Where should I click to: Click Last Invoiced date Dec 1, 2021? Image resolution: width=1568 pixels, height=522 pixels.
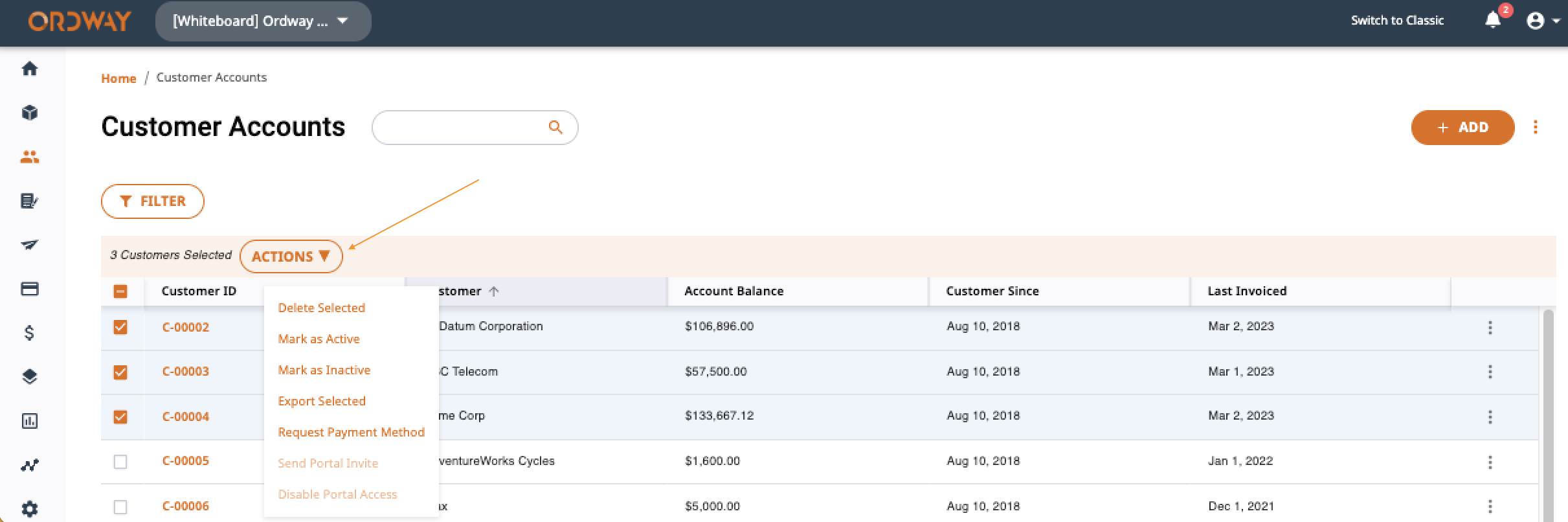(x=1241, y=506)
